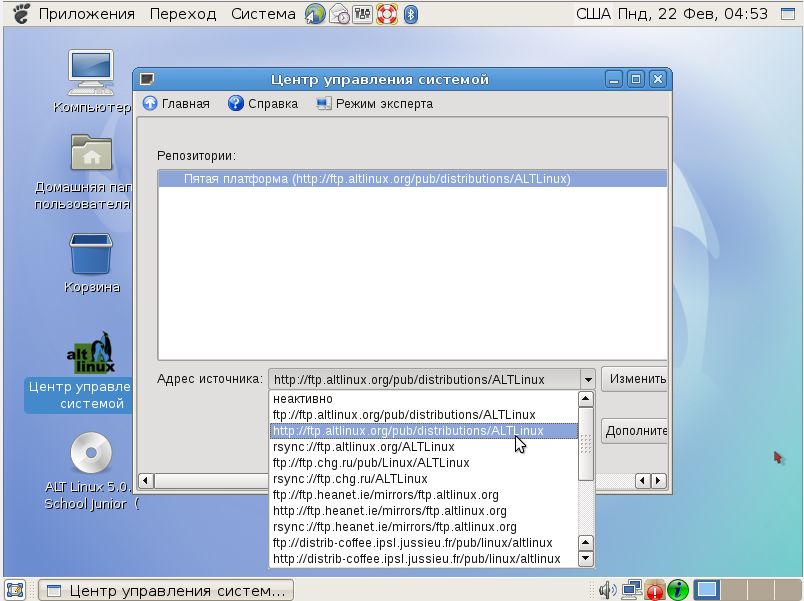Click the Справка question mark icon
The image size is (804, 601).
(235, 103)
